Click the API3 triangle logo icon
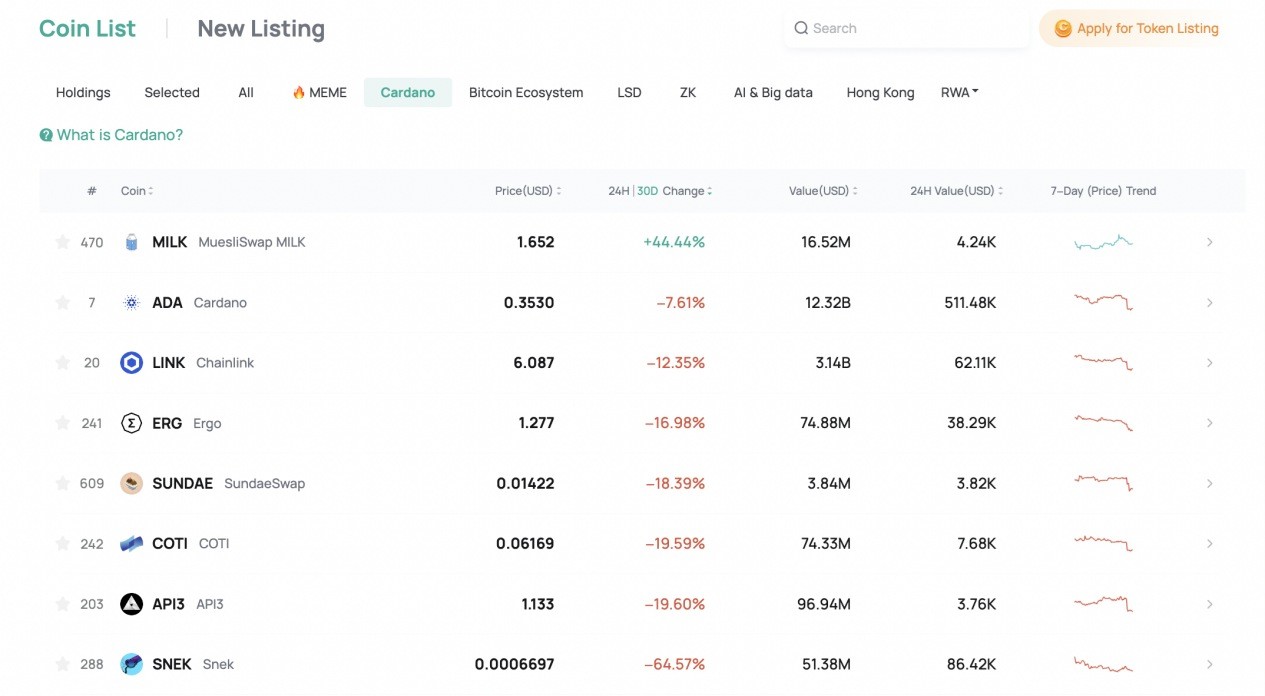 (131, 604)
